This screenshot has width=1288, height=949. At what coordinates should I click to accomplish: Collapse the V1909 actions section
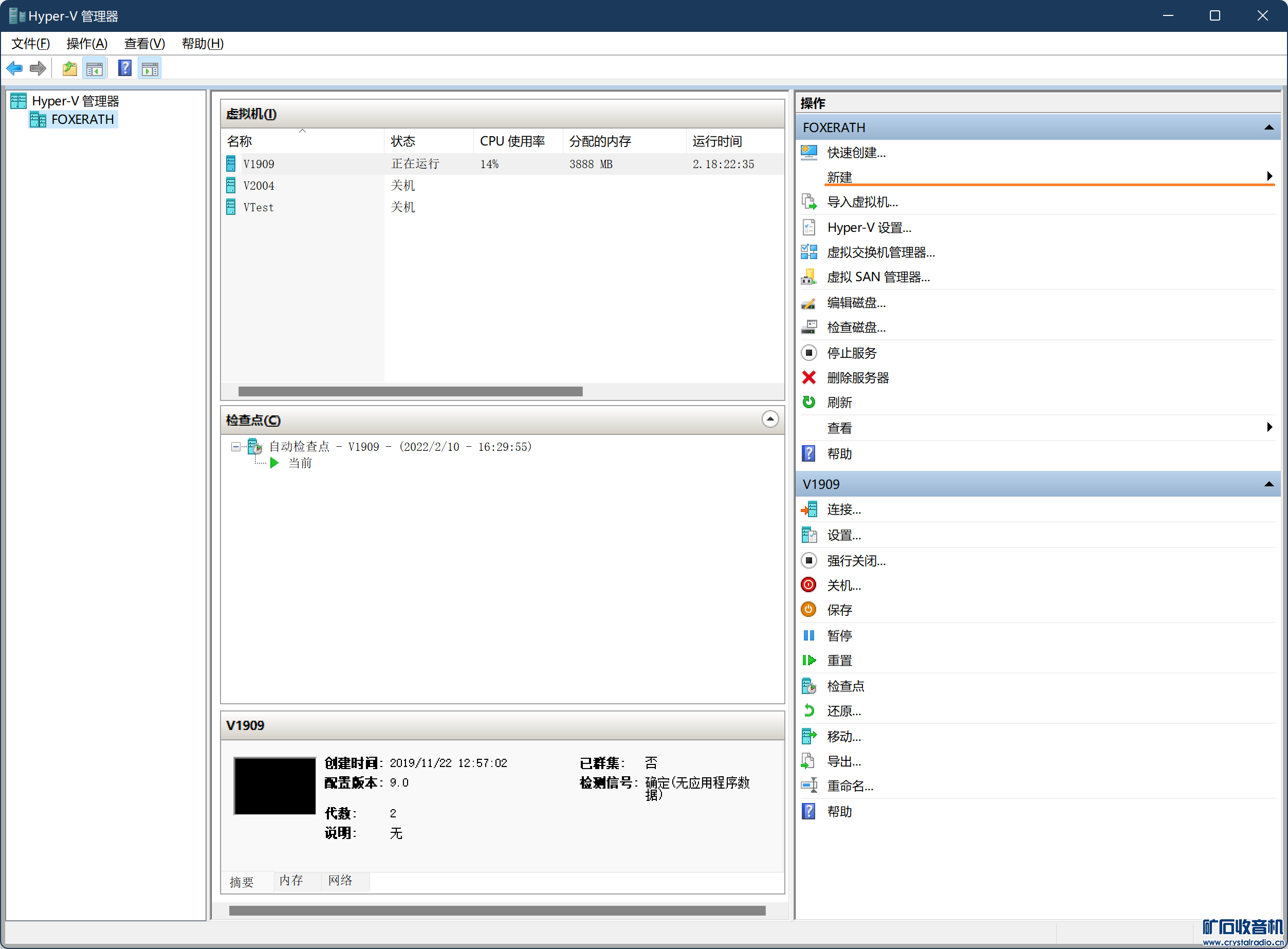coord(1269,484)
